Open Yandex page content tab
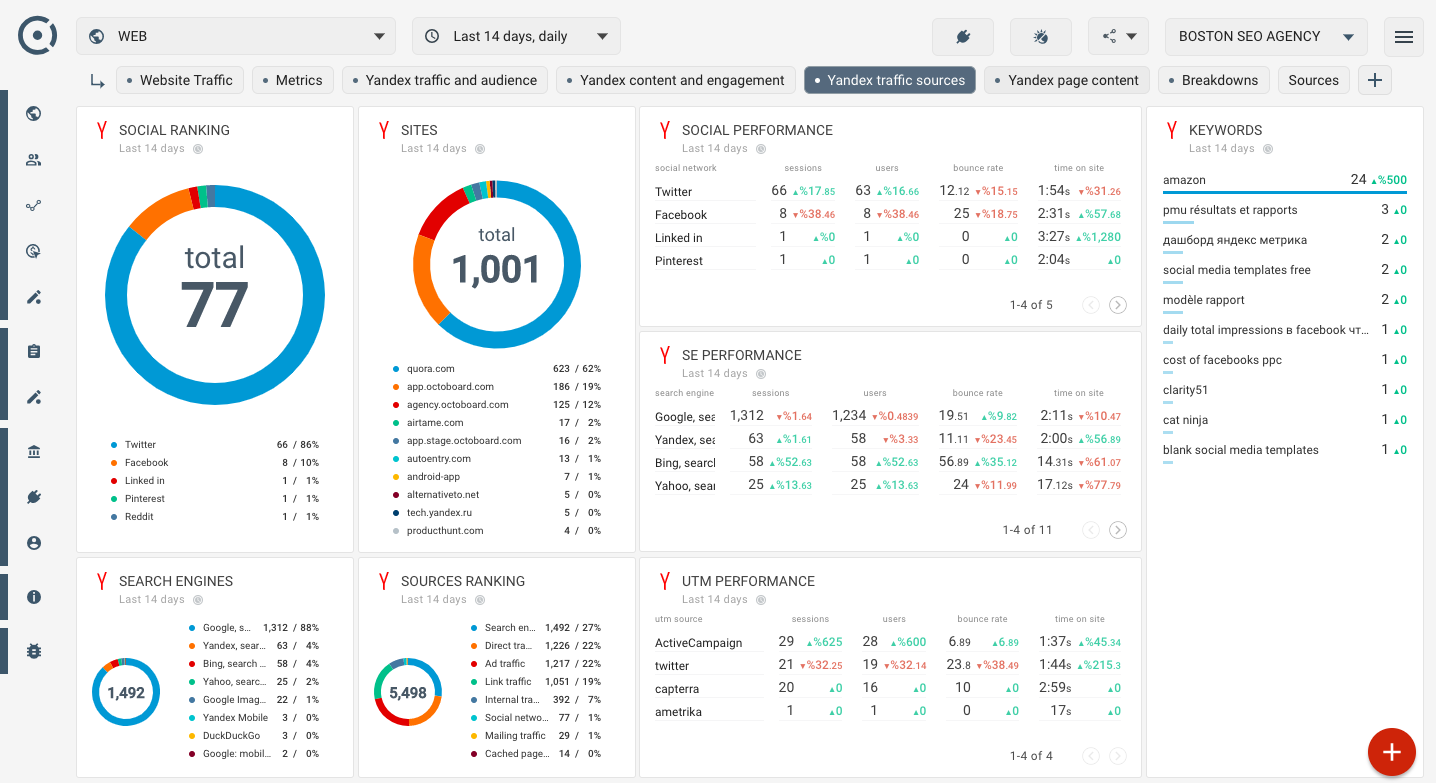The width and height of the screenshot is (1436, 783). [x=1067, y=80]
